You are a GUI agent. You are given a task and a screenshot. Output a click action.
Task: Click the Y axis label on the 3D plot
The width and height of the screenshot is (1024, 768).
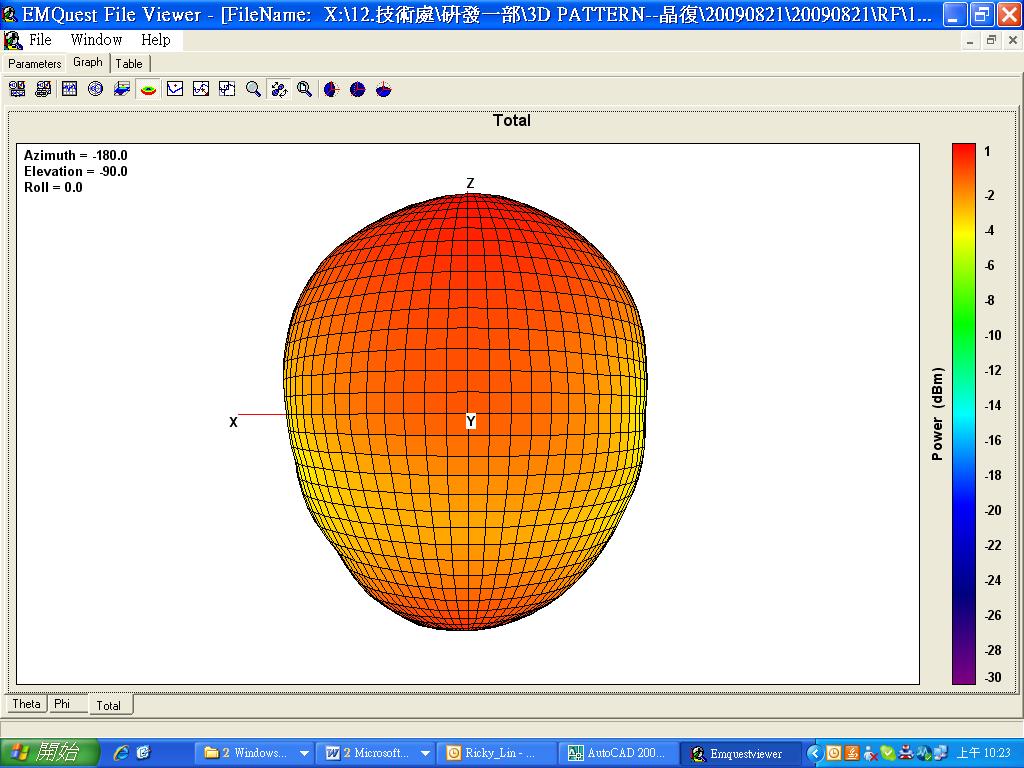click(x=470, y=422)
